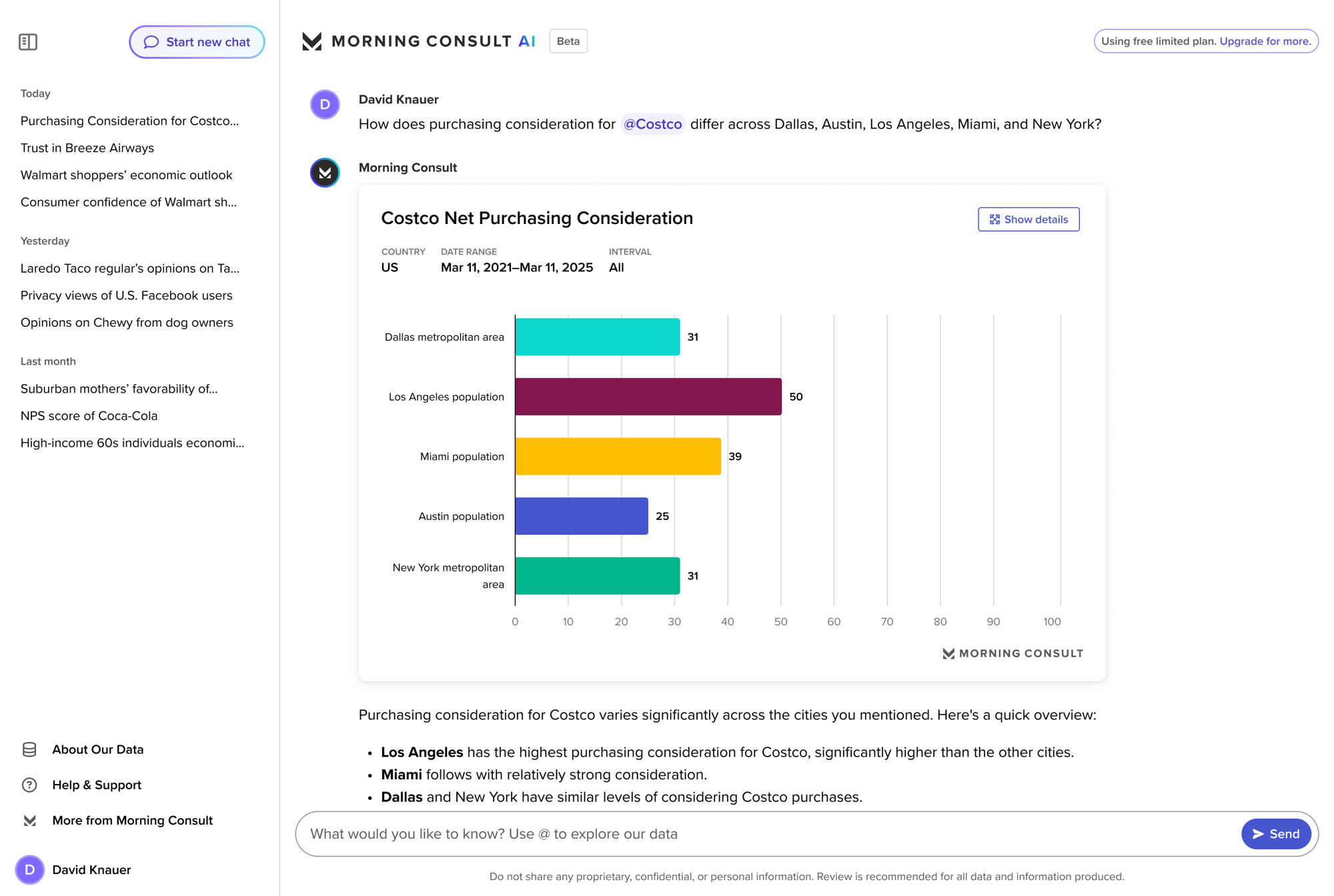The height and width of the screenshot is (896, 1334).
Task: Open About Our Data
Action: [98, 749]
